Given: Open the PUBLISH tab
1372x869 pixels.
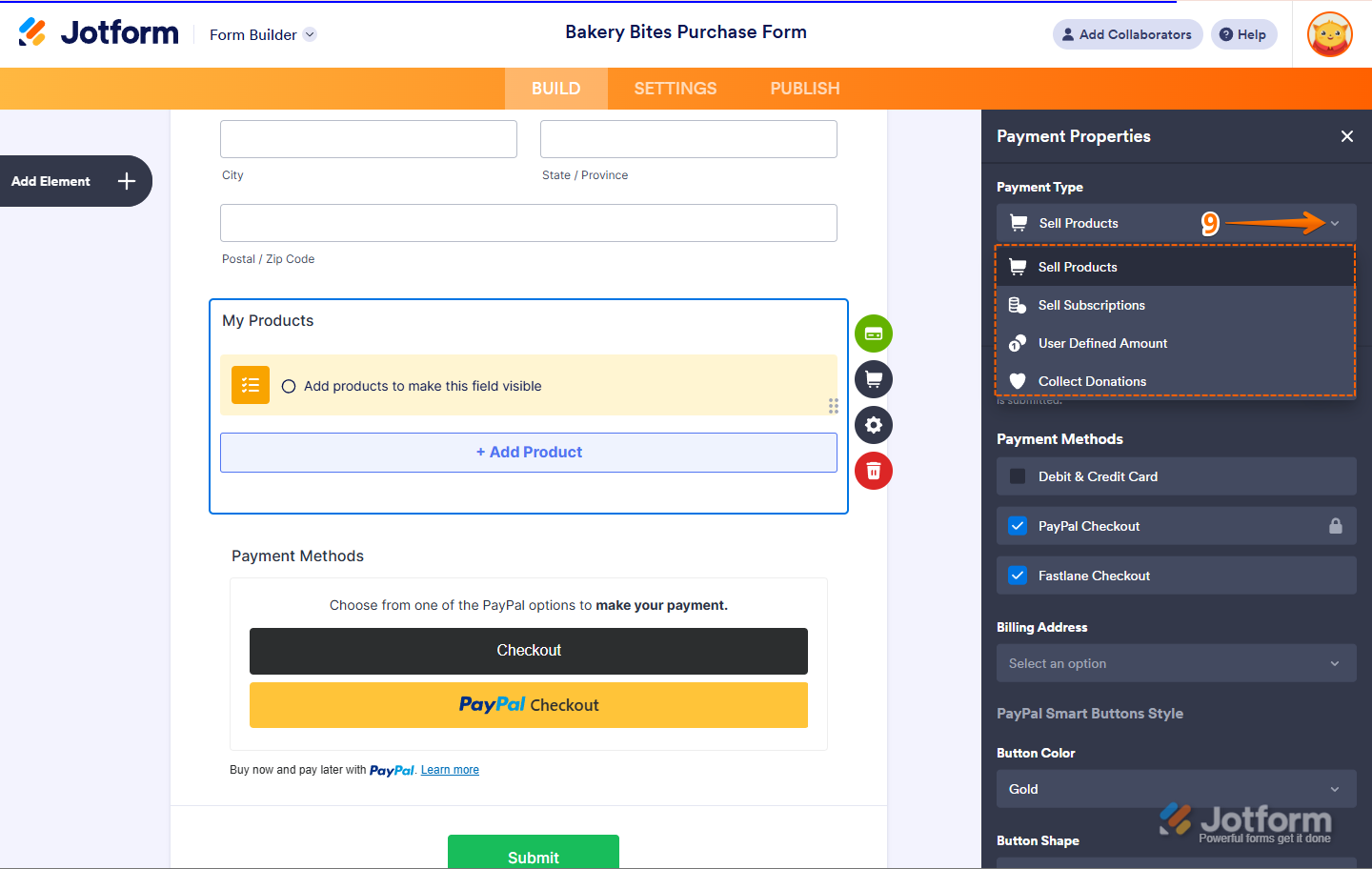Looking at the screenshot, I should click(x=804, y=88).
